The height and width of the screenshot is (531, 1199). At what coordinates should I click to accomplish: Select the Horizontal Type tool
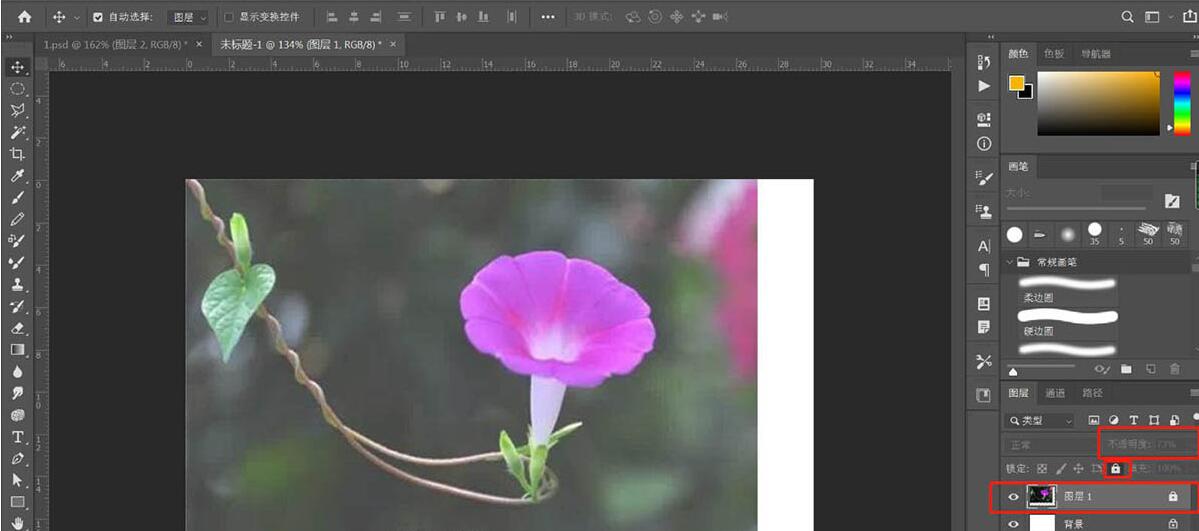[x=17, y=437]
